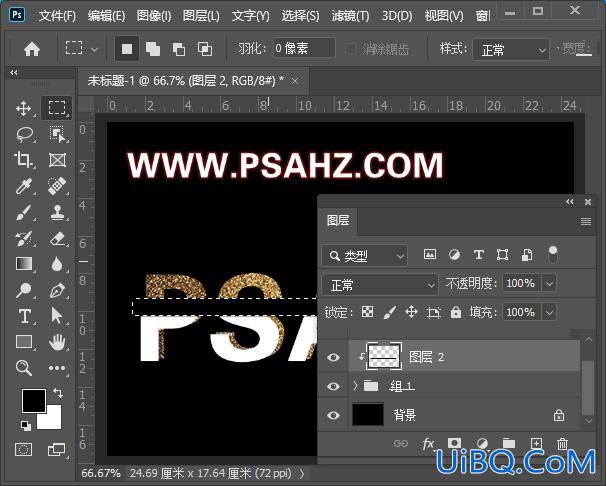This screenshot has height=486, width=606.
Task: Select the Brush tool
Action: [24, 212]
